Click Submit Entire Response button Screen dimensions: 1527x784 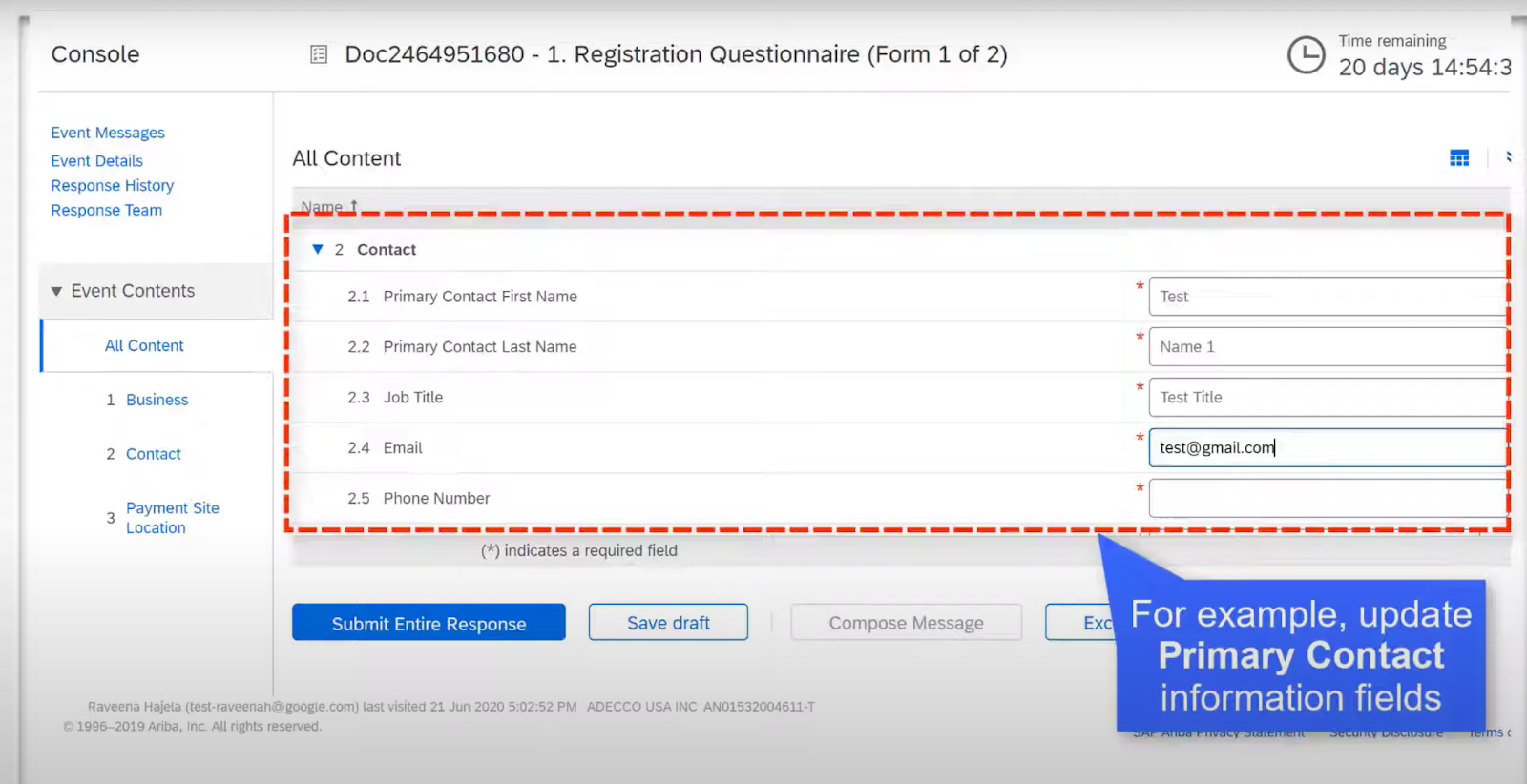[429, 623]
